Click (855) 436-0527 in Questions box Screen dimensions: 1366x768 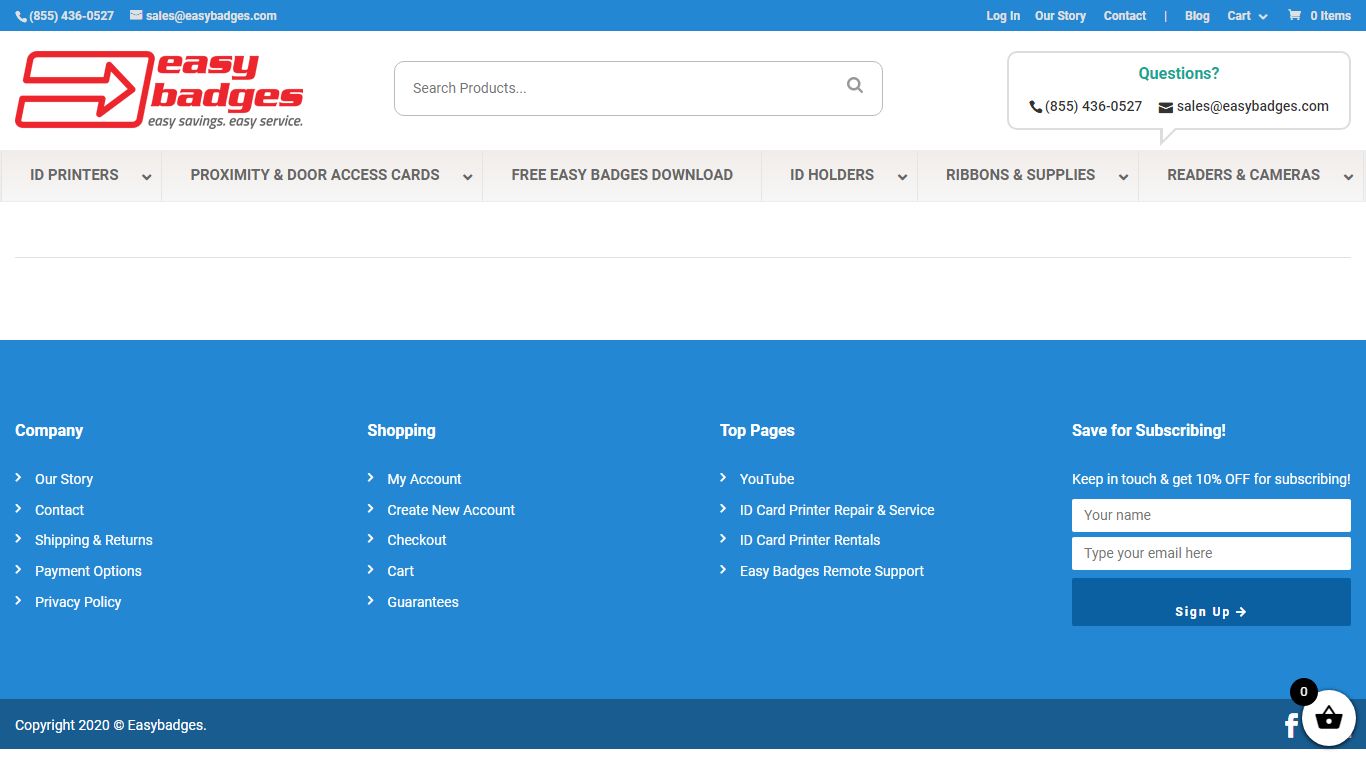tap(1093, 106)
